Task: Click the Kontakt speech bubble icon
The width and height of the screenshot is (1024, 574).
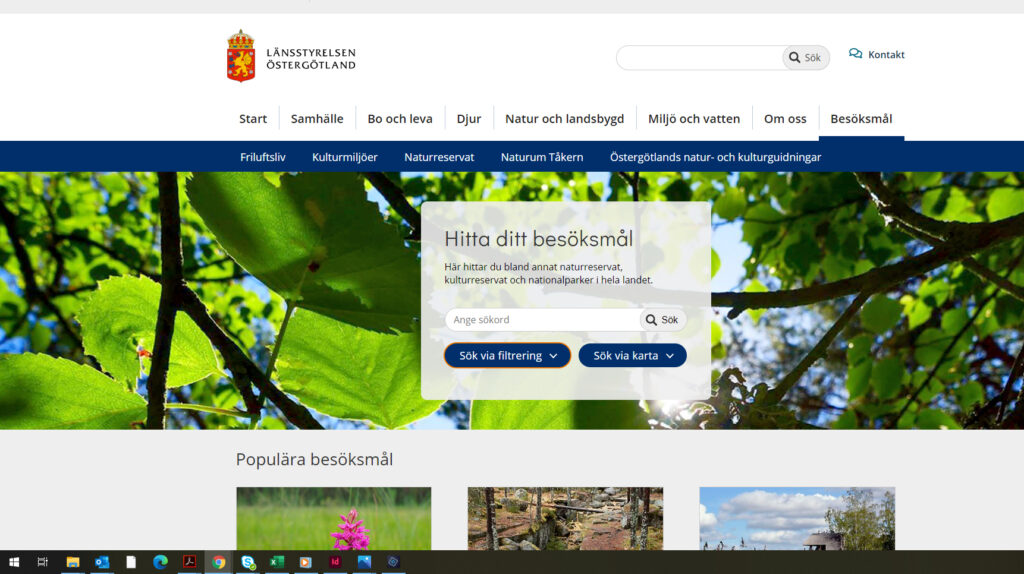Action: (x=856, y=54)
